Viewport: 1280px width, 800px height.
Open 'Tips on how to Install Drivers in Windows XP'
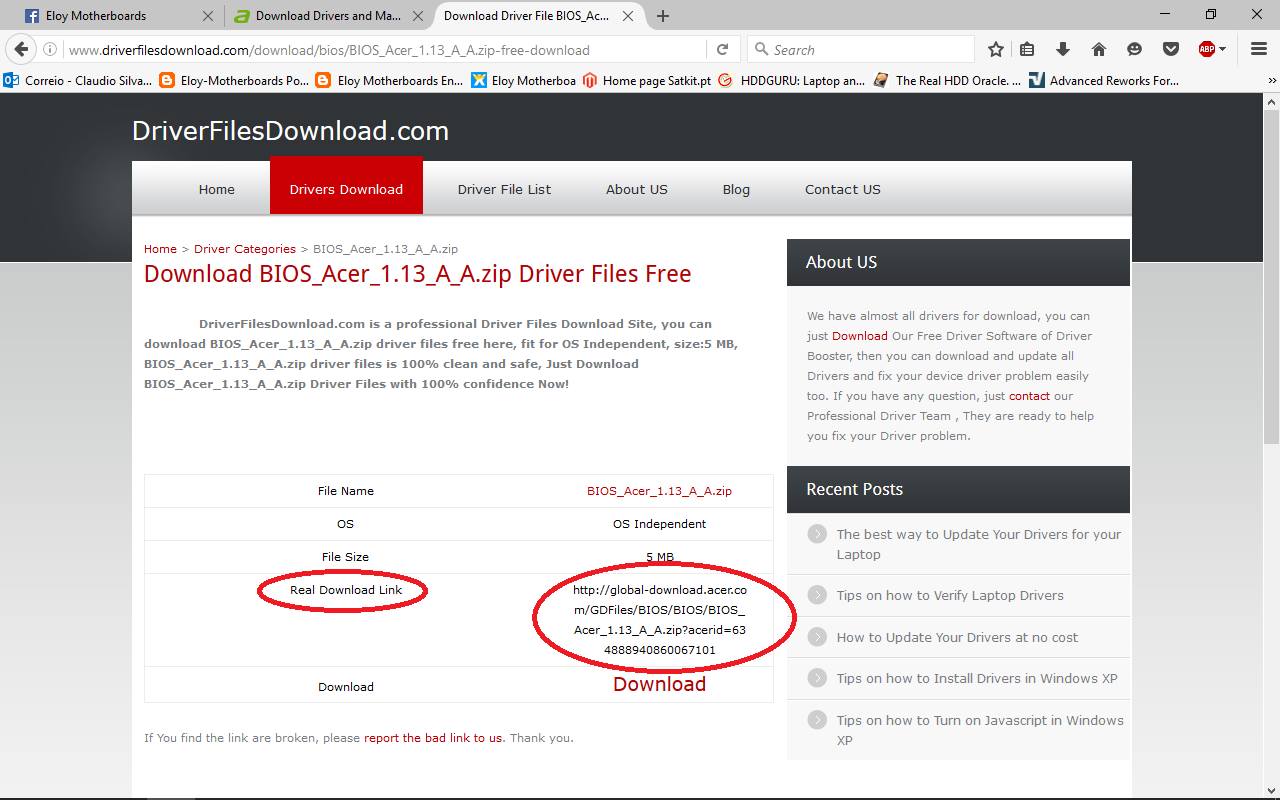point(977,678)
